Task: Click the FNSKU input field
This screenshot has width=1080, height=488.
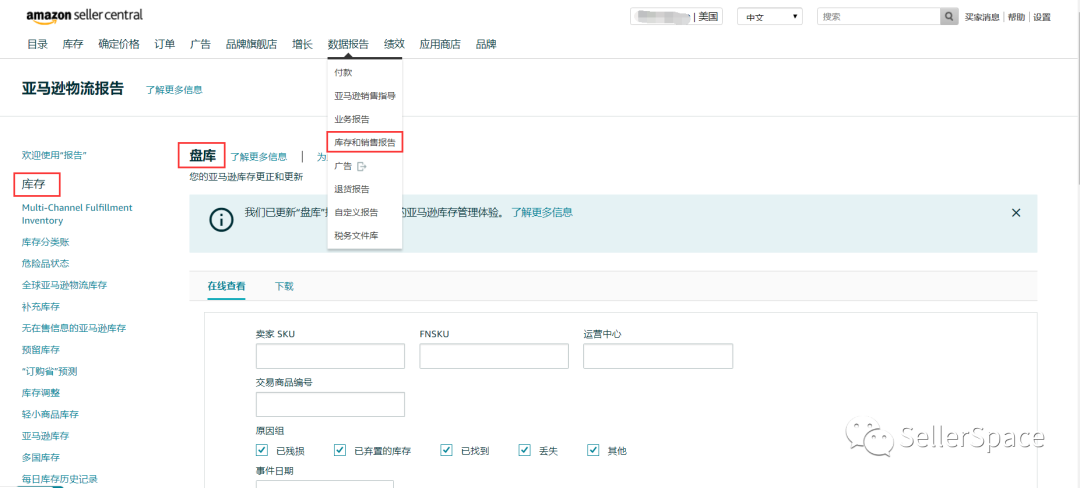Action: pos(494,357)
